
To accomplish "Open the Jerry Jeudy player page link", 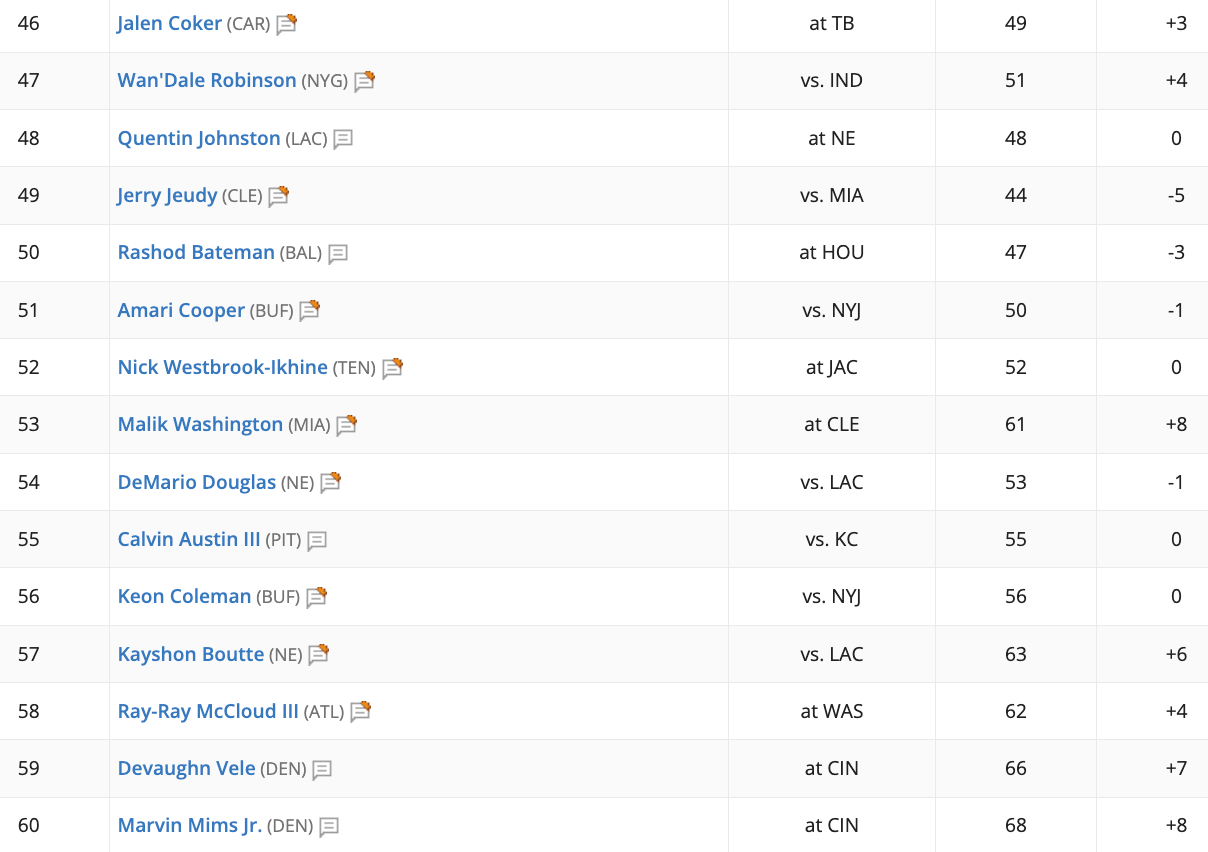I will pos(167,196).
